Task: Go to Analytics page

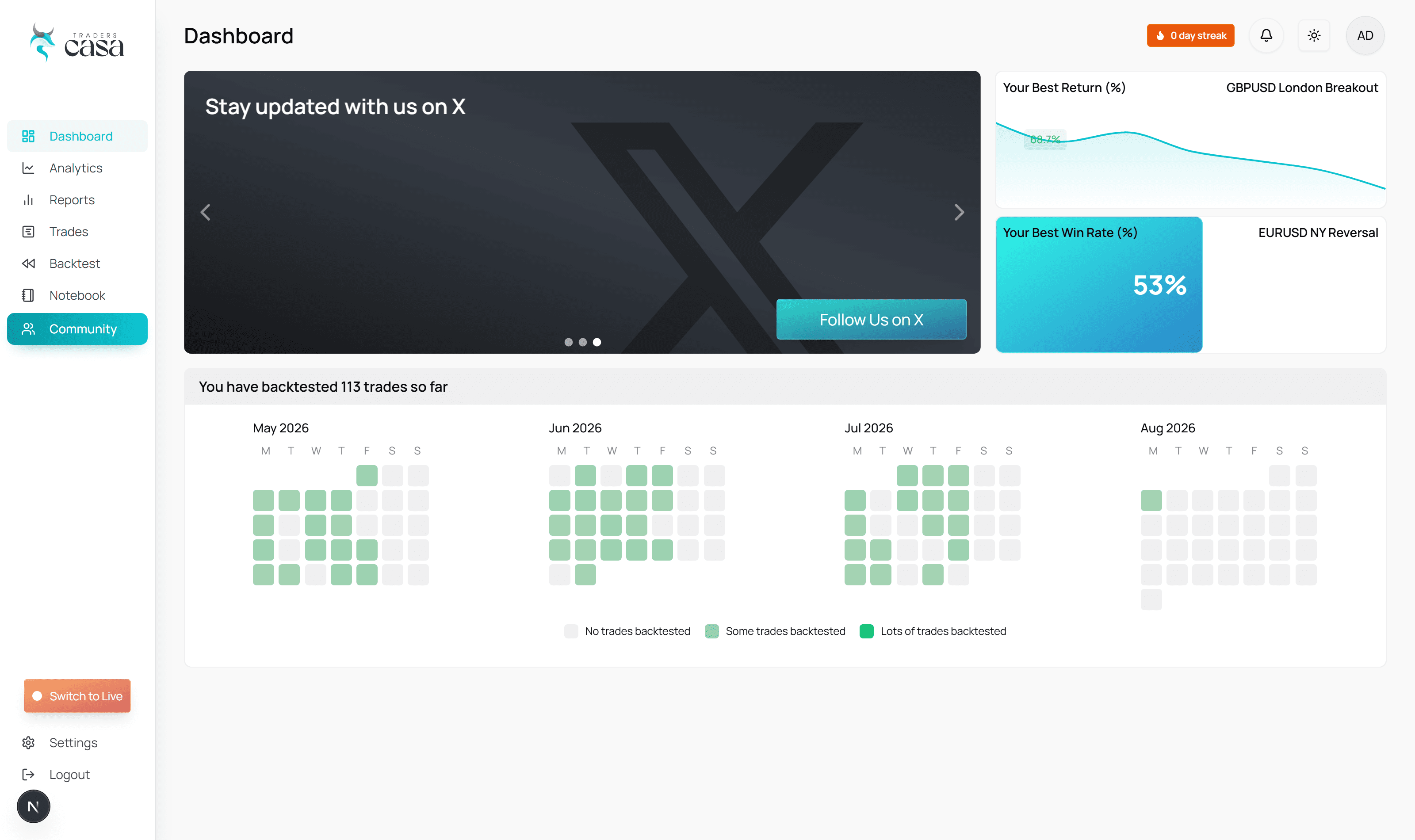Action: 77,168
